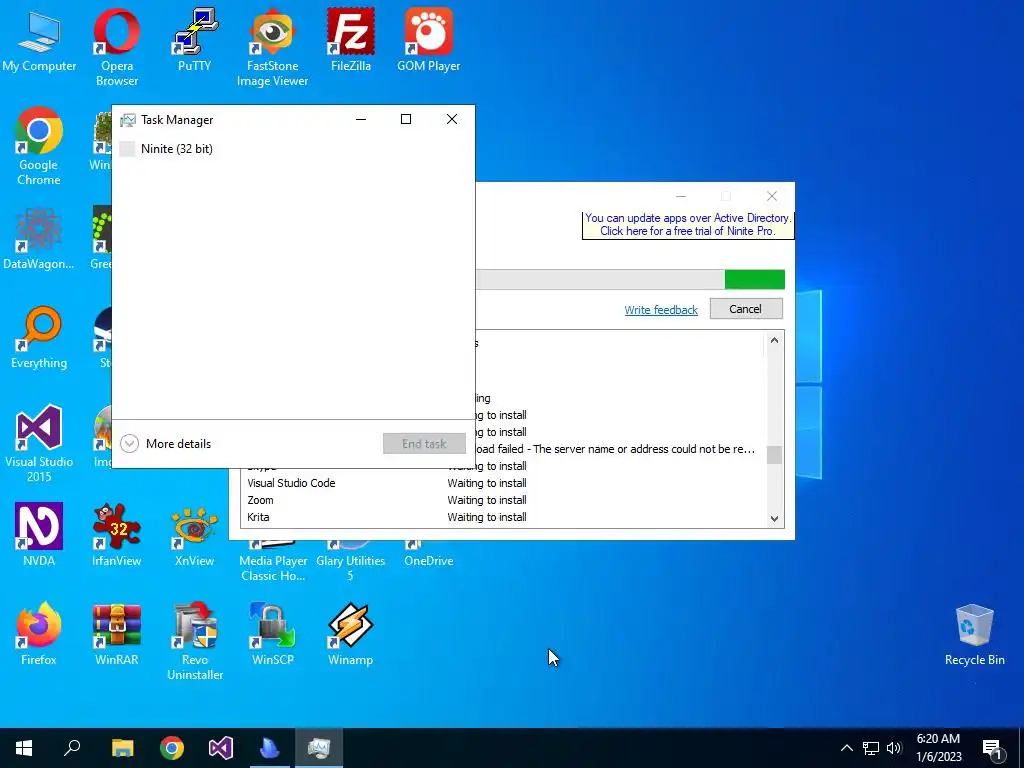
Task: Launch Google Chrome desktop shortcut
Action: 39,146
